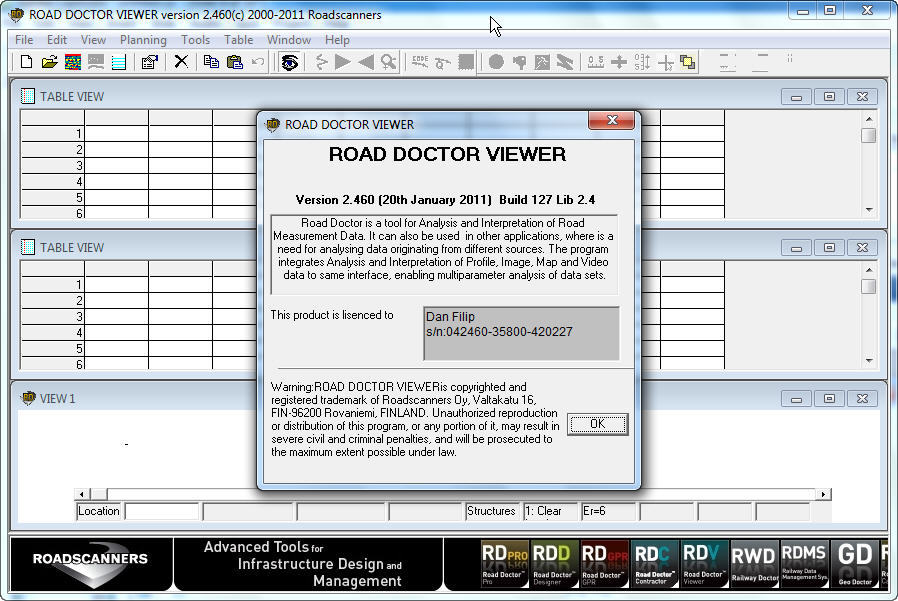The height and width of the screenshot is (601, 898).
Task: Close the Road Doctor Viewer about dialog
Action: point(612,120)
